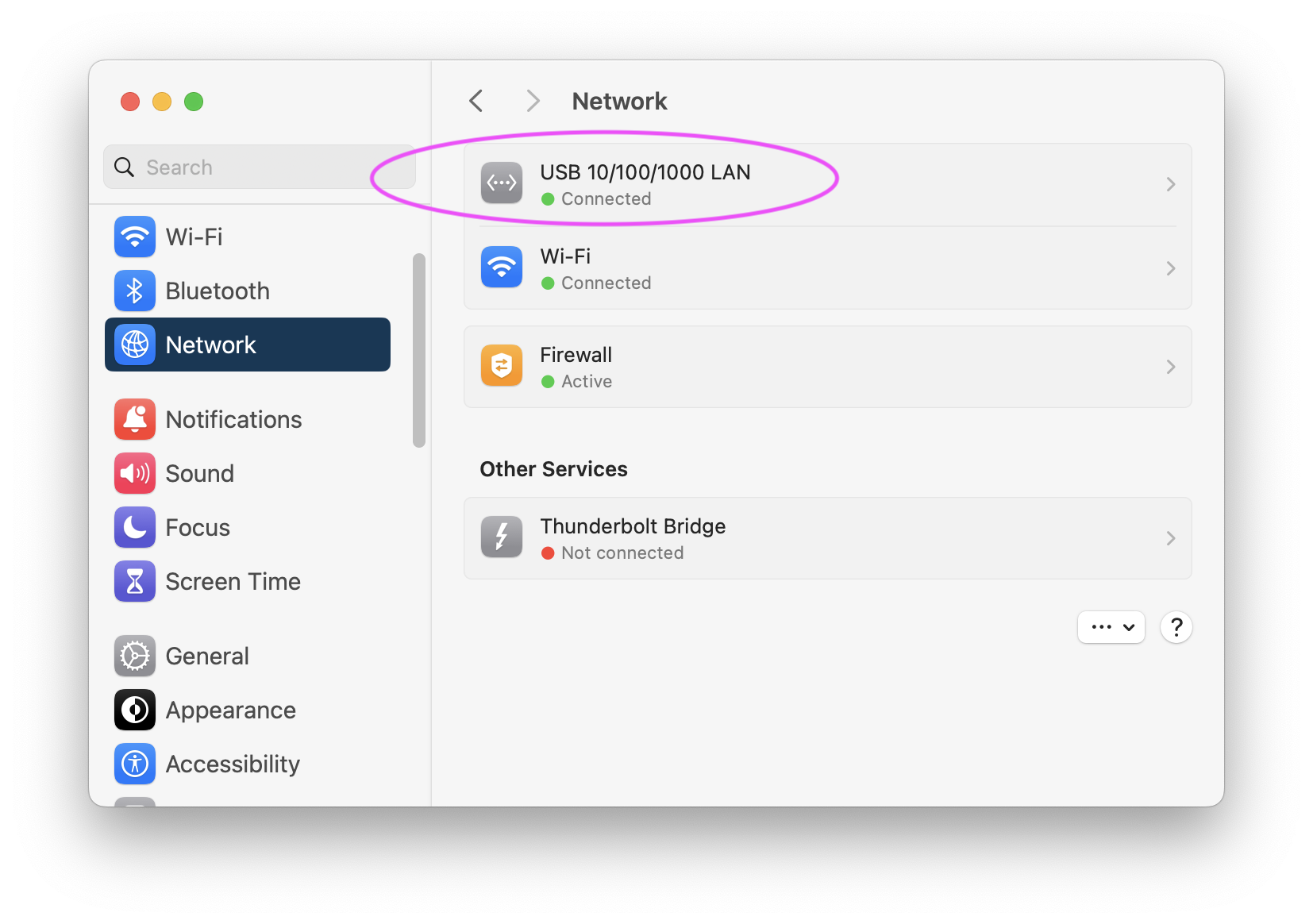Click 'Not connected' status text

pos(622,552)
